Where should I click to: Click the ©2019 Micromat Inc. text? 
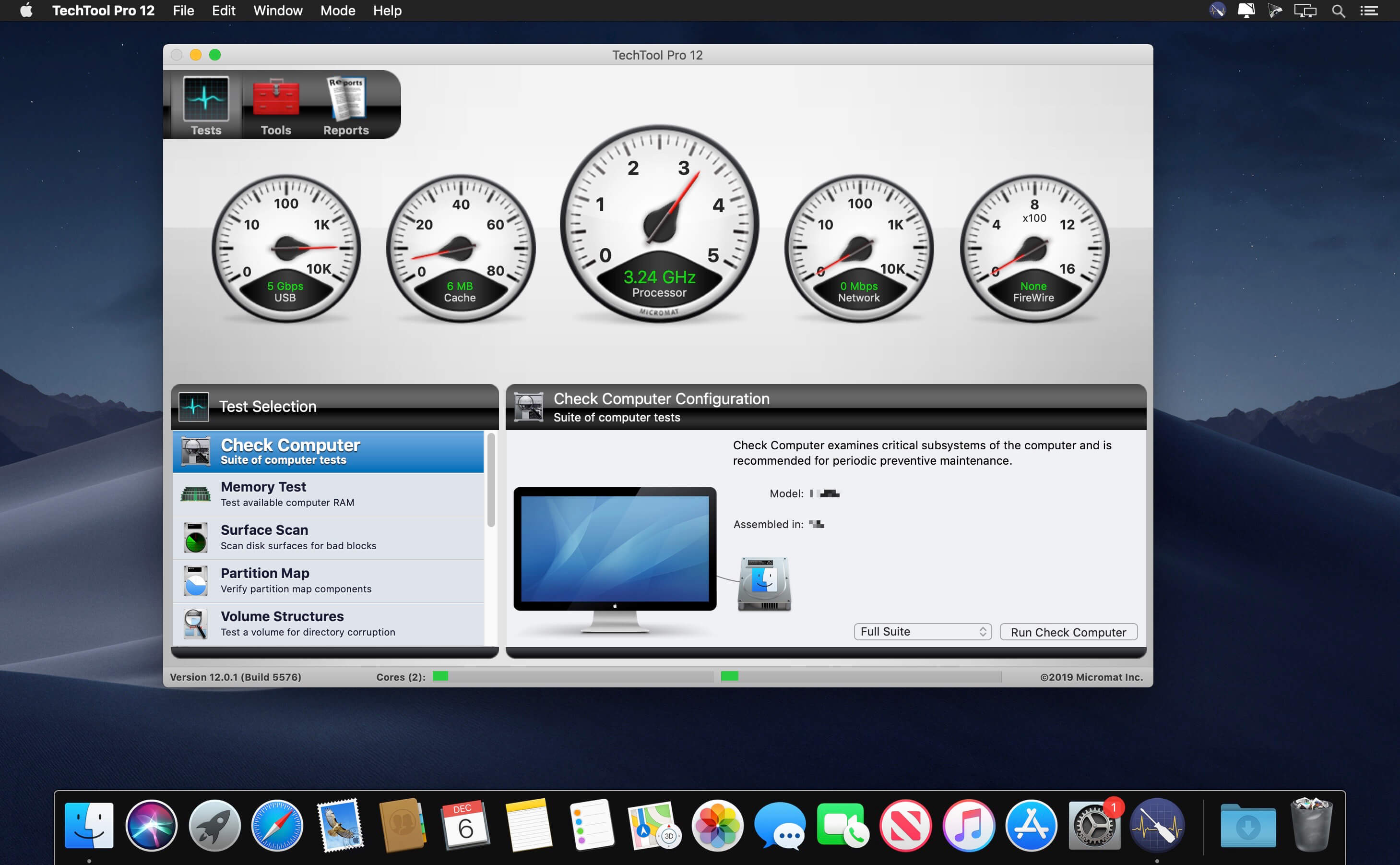(1092, 677)
